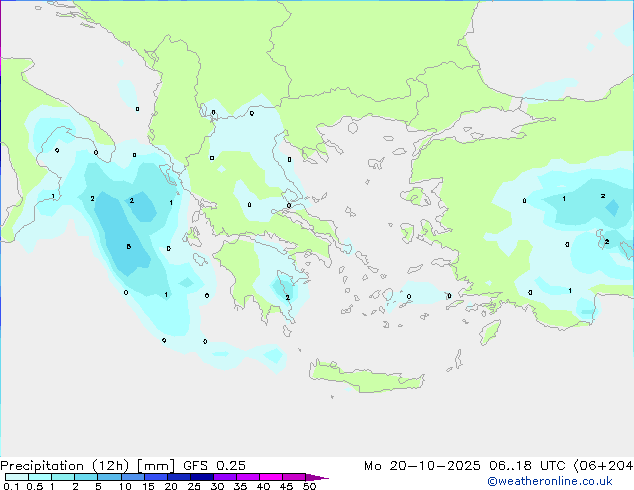Pick the 10–15 mm legend color swatch
This screenshot has height=490, width=634.
[132, 477]
